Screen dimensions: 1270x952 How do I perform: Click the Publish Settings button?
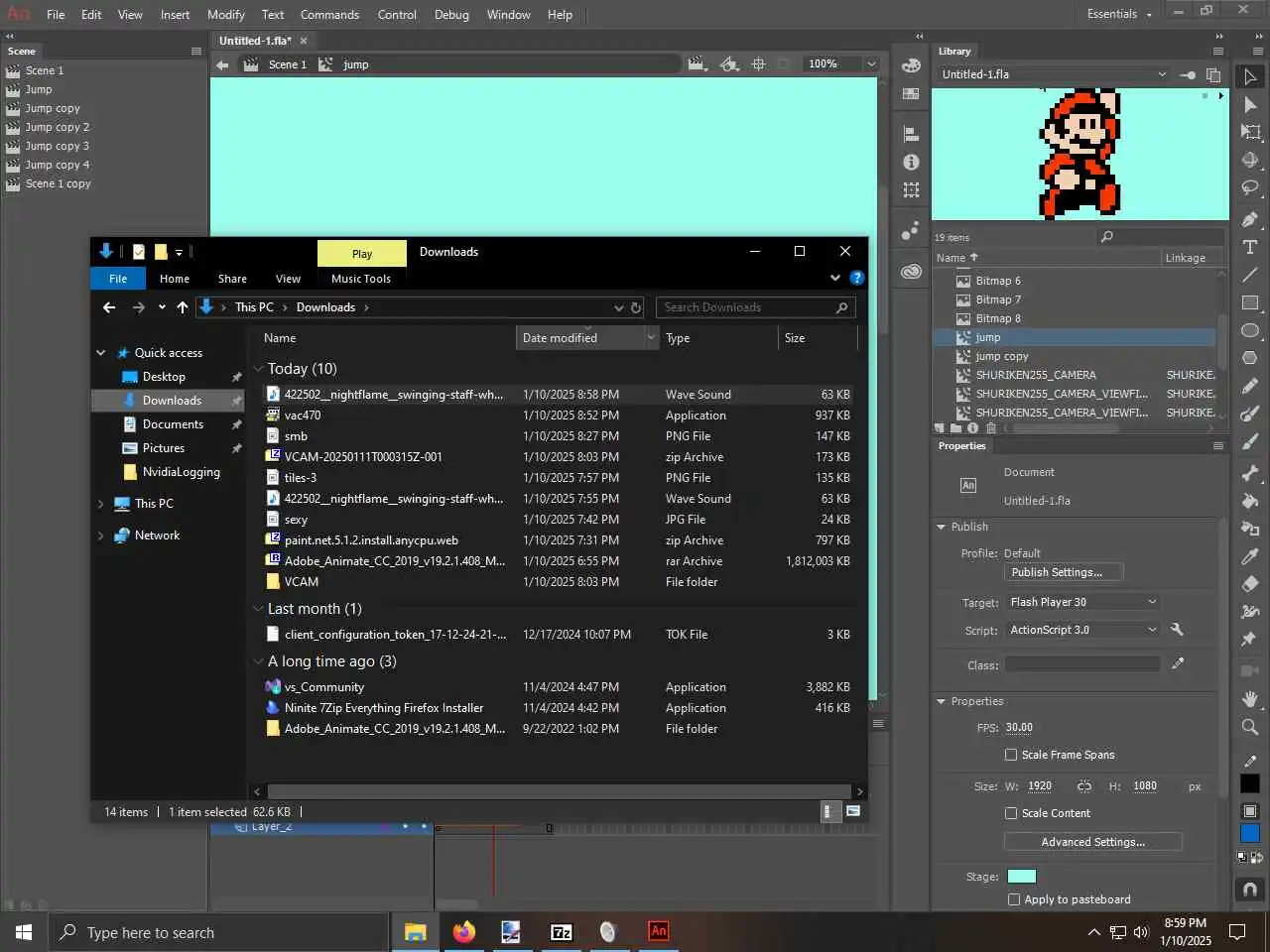1064,572
